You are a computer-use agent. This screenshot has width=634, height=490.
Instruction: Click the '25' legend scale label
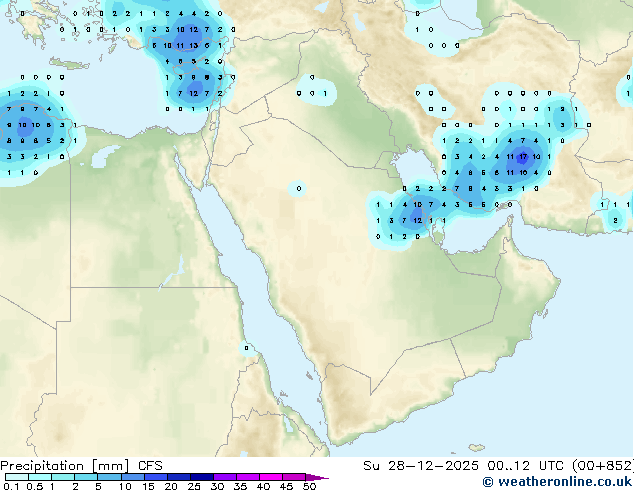194,486
